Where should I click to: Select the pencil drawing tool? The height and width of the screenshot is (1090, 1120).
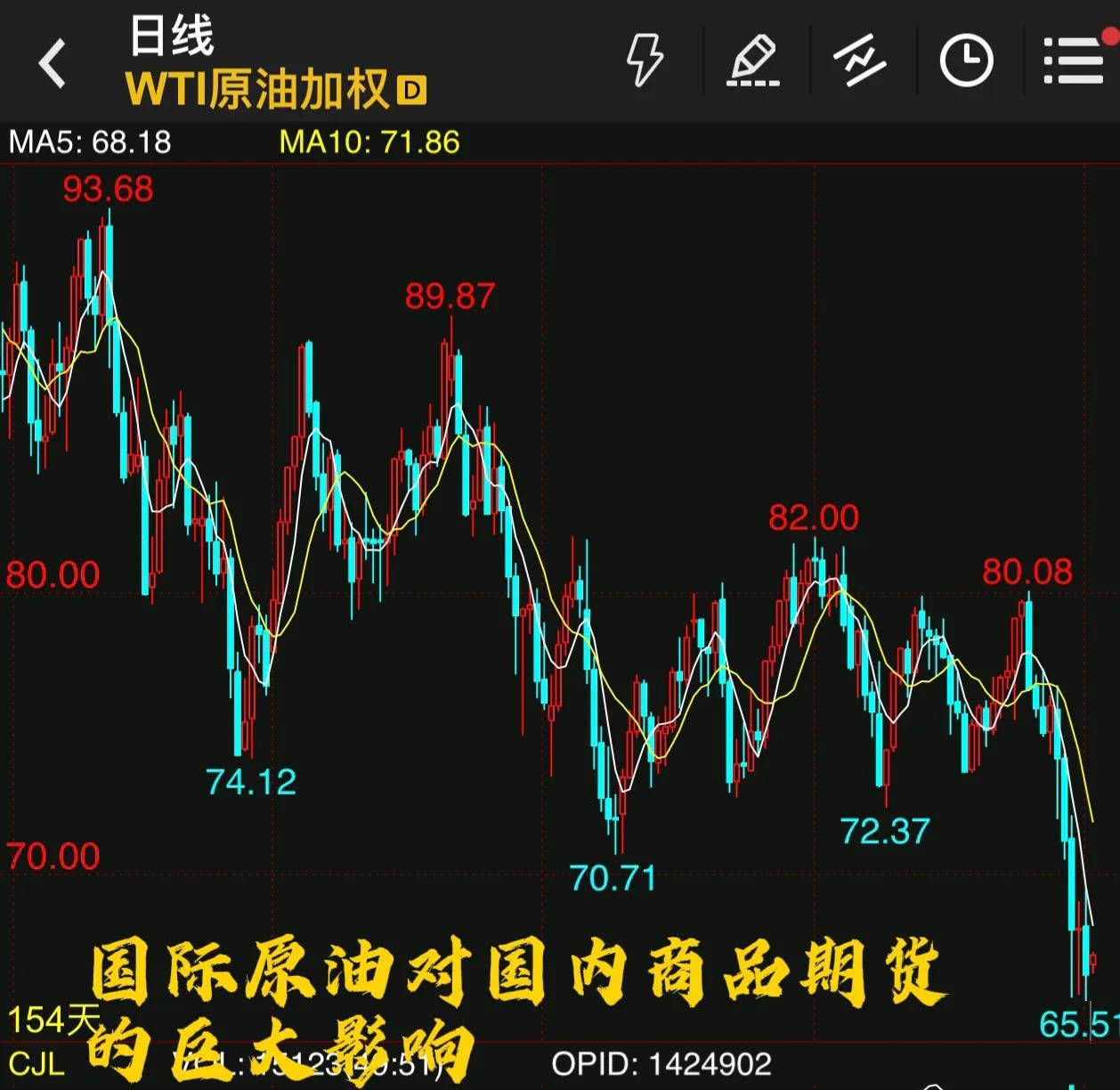[753, 61]
